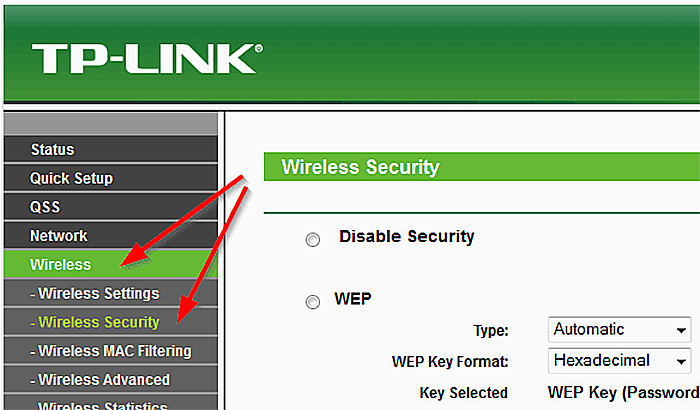Viewport: 700px width, 410px height.
Task: Click the Wireless Security page heading
Action: [361, 167]
